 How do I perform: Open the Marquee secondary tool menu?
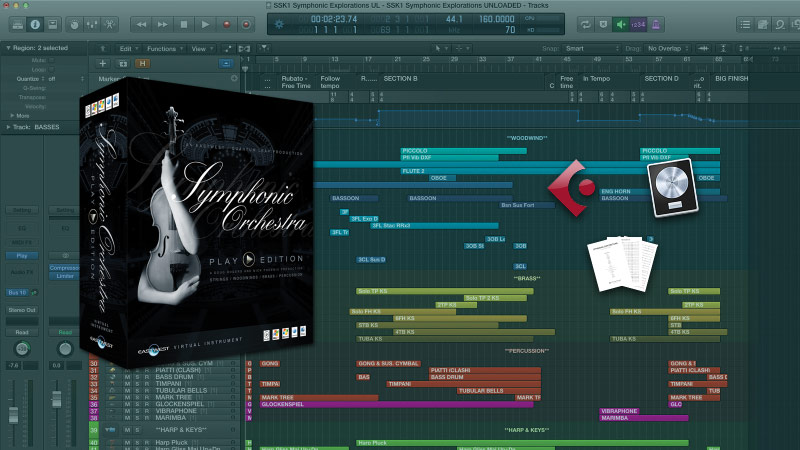(461, 48)
